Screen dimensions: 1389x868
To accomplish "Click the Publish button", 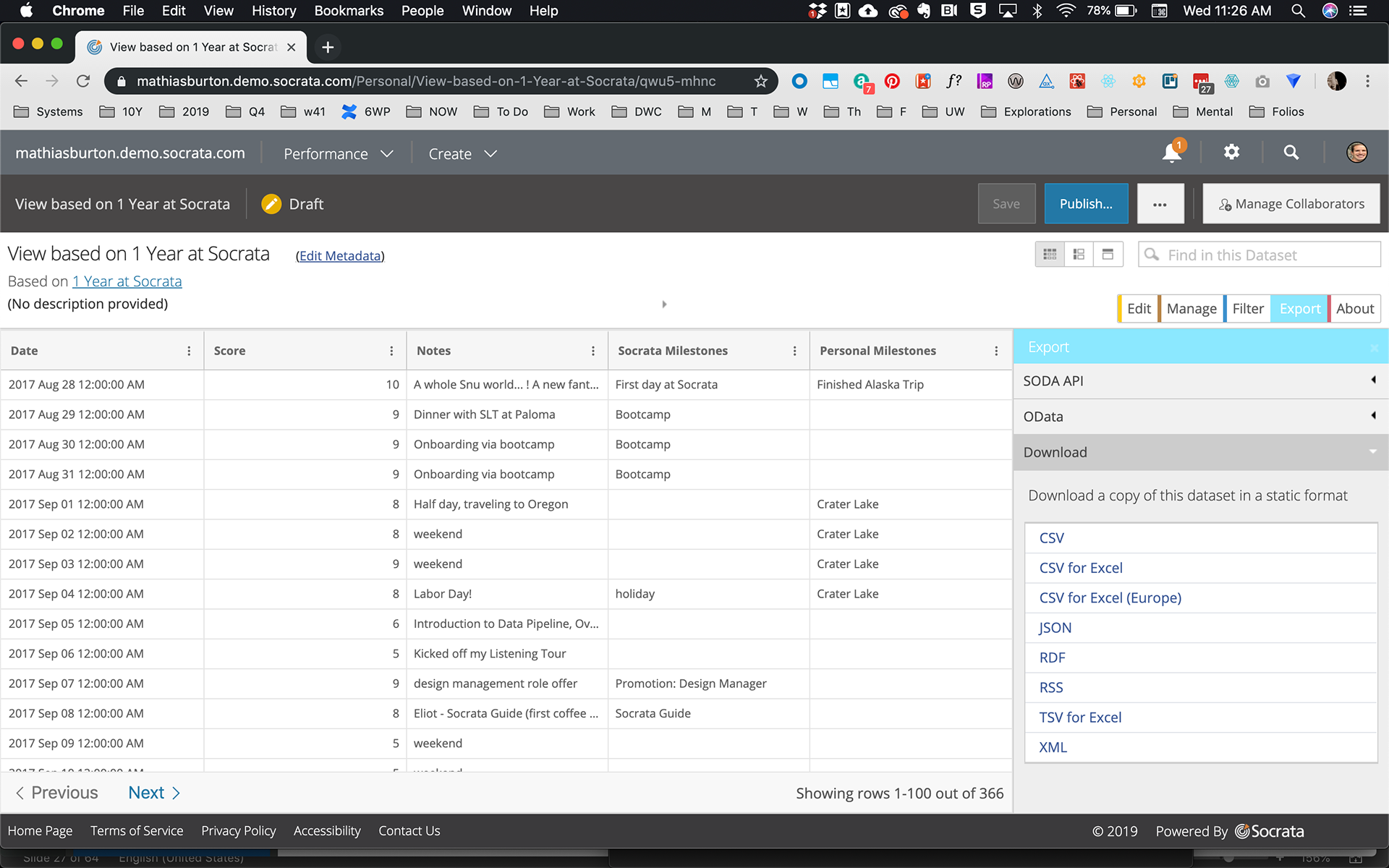I will click(1086, 204).
